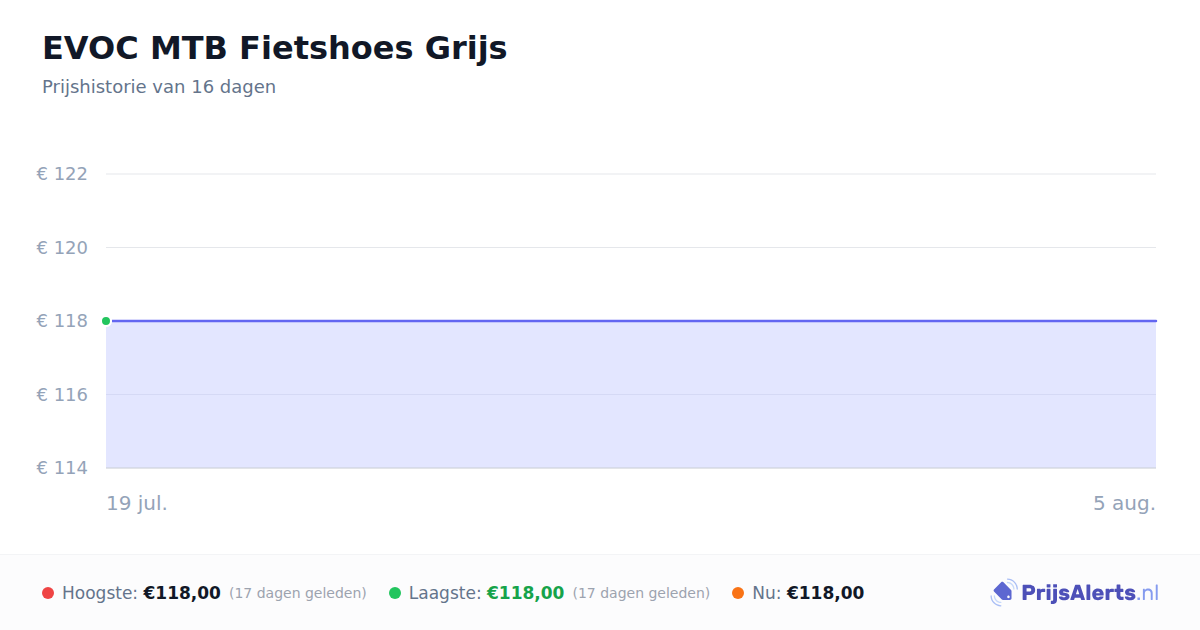
Task: Click the red Hoogste indicator dot
Action: (48, 593)
